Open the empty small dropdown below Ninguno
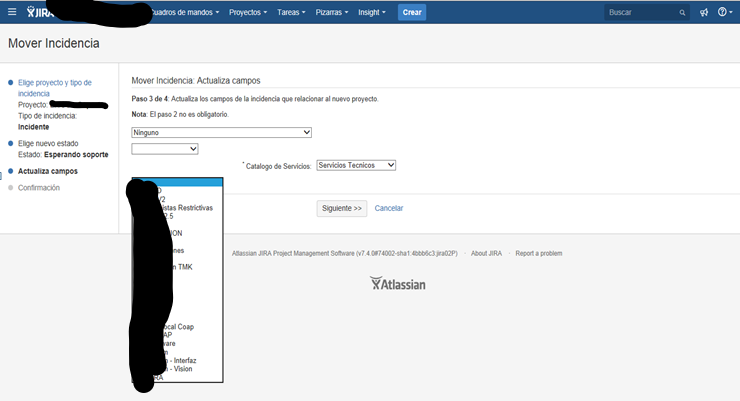The image size is (740, 401). point(165,149)
